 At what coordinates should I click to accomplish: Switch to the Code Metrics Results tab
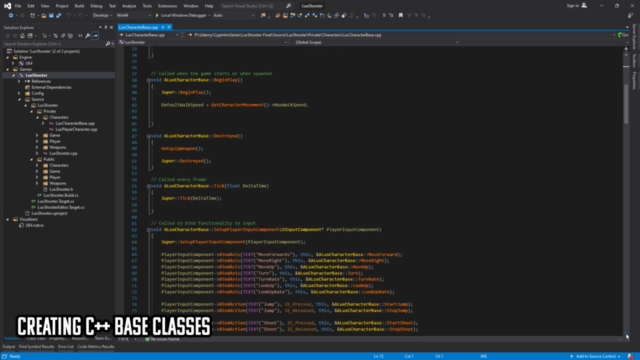(x=96, y=347)
